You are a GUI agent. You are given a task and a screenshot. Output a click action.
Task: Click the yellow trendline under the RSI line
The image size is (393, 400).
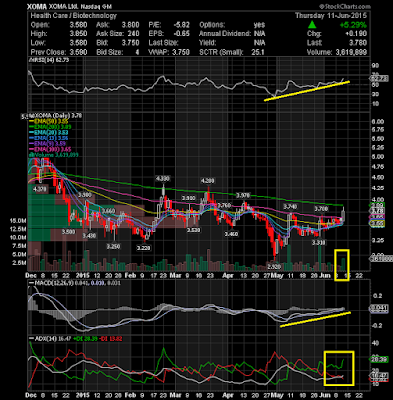point(307,91)
